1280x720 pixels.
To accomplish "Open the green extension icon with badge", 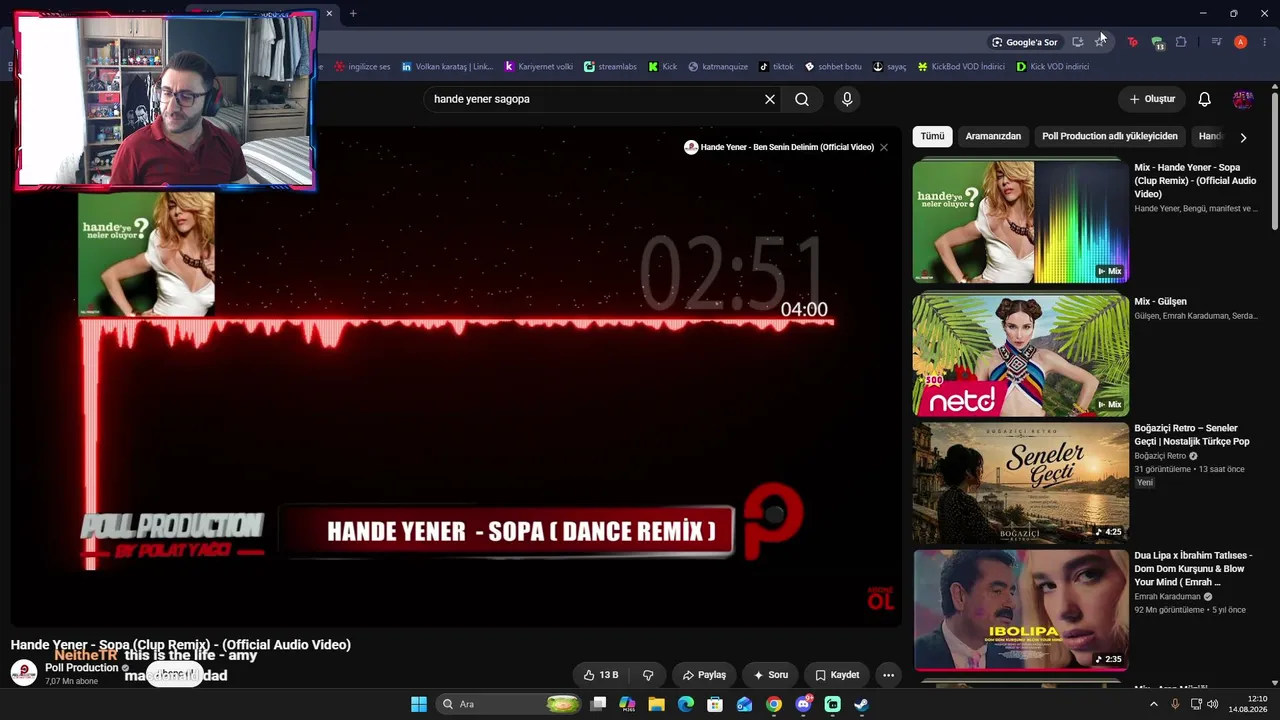I will (1157, 42).
